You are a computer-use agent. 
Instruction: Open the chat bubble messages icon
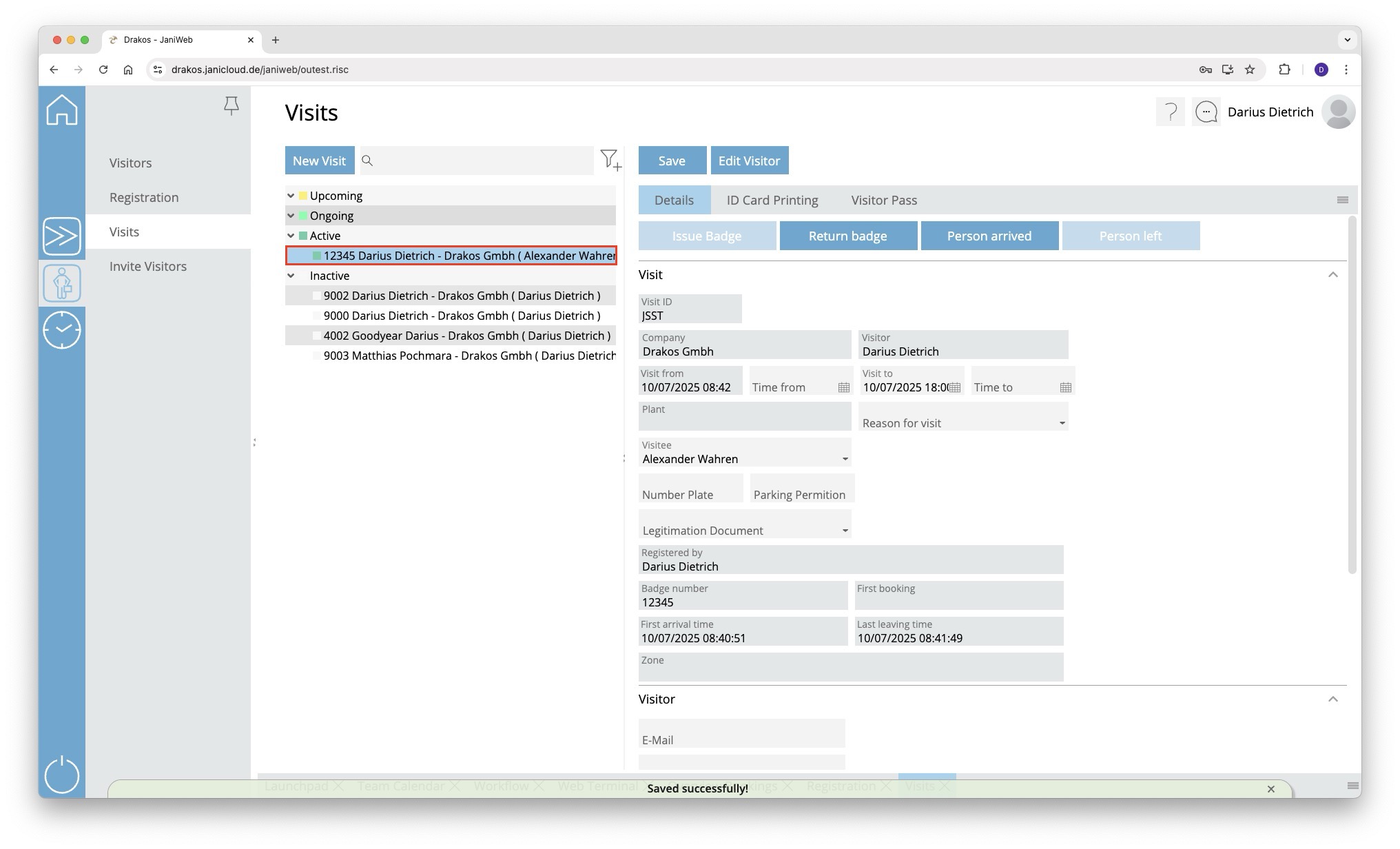(x=1206, y=112)
